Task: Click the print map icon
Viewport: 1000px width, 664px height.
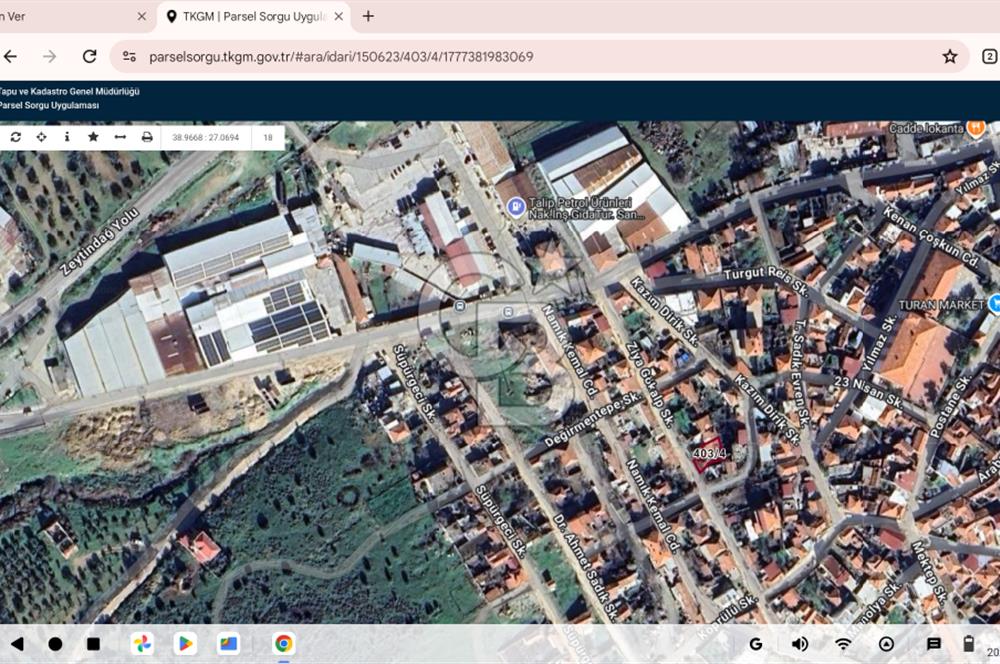Action: point(147,137)
